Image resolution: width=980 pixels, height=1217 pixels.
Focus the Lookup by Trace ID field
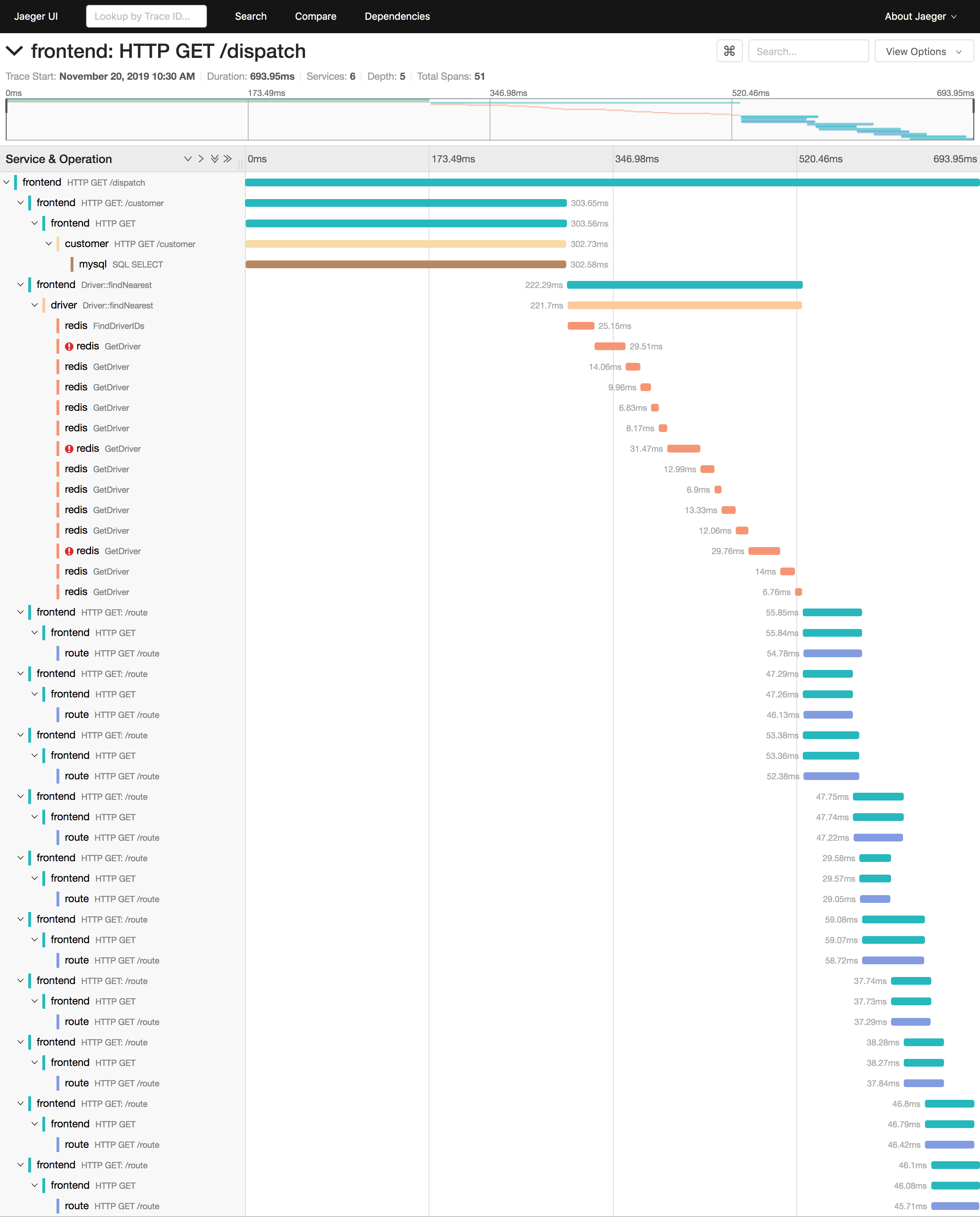(146, 16)
